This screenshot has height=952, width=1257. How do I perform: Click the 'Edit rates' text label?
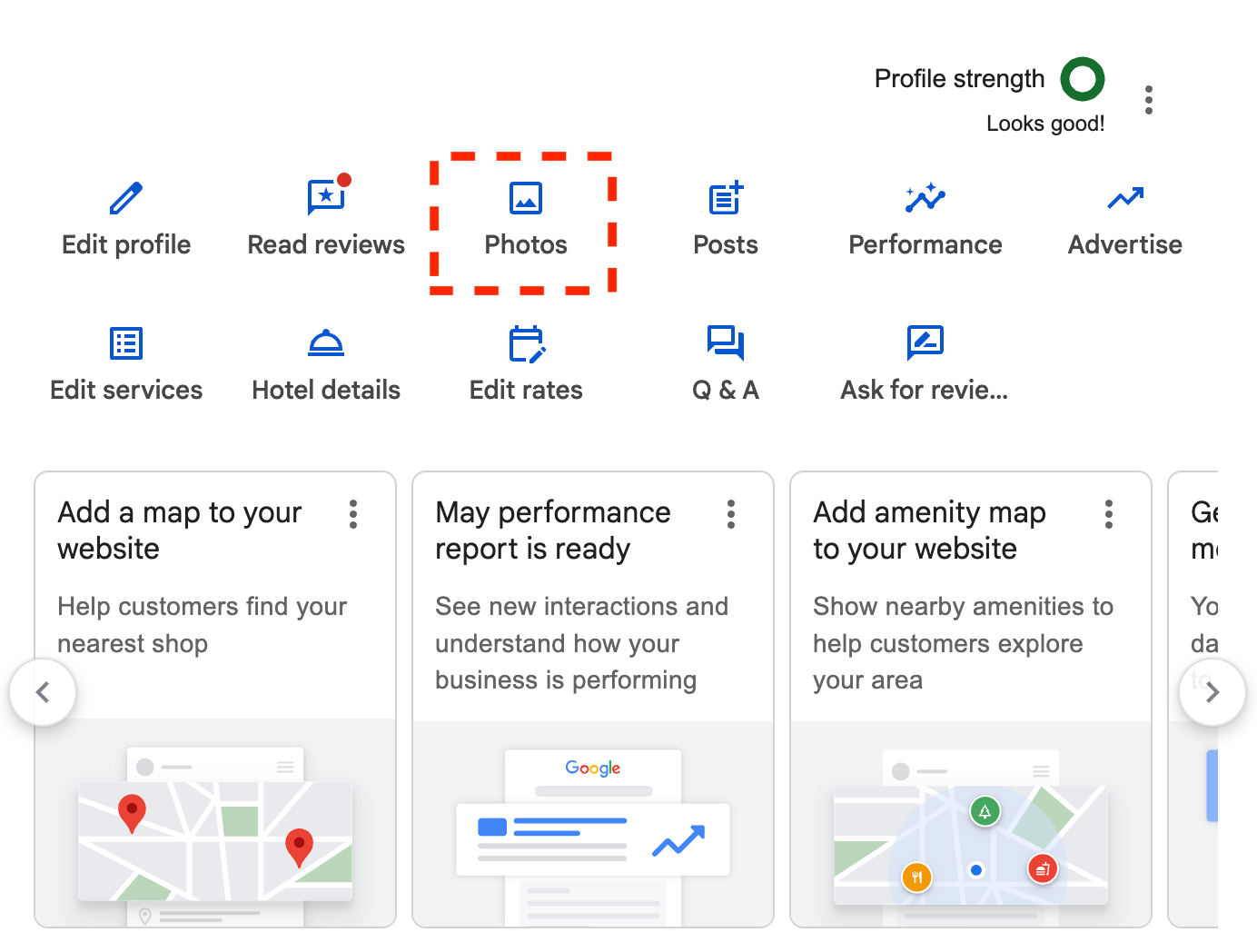(526, 390)
